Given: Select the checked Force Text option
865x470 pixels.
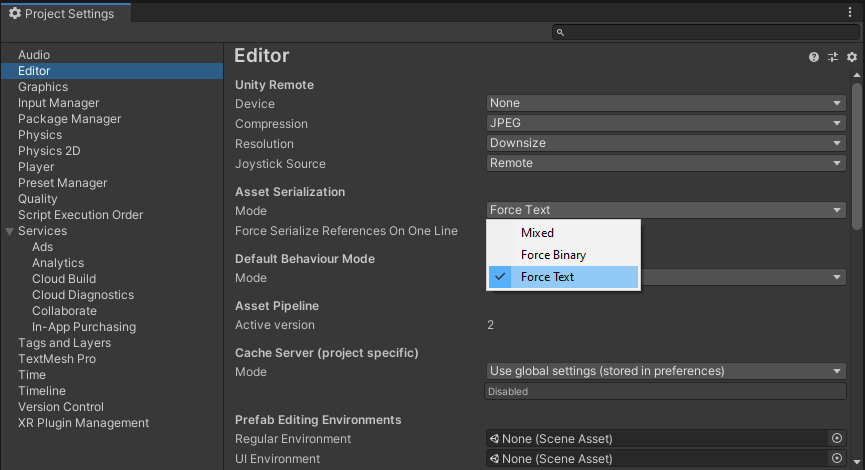Looking at the screenshot, I should click(547, 277).
